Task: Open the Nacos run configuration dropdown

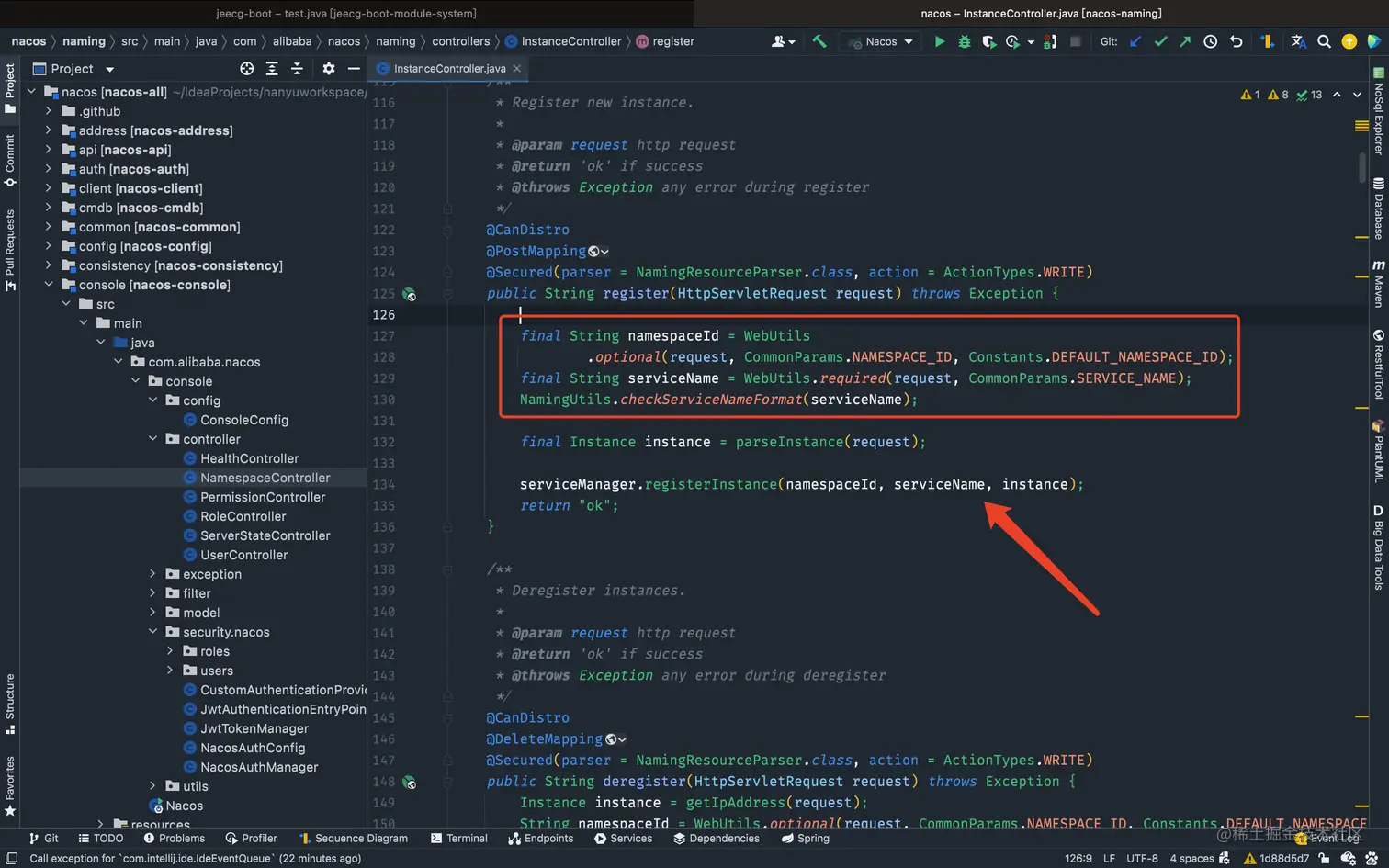Action: coord(880,41)
